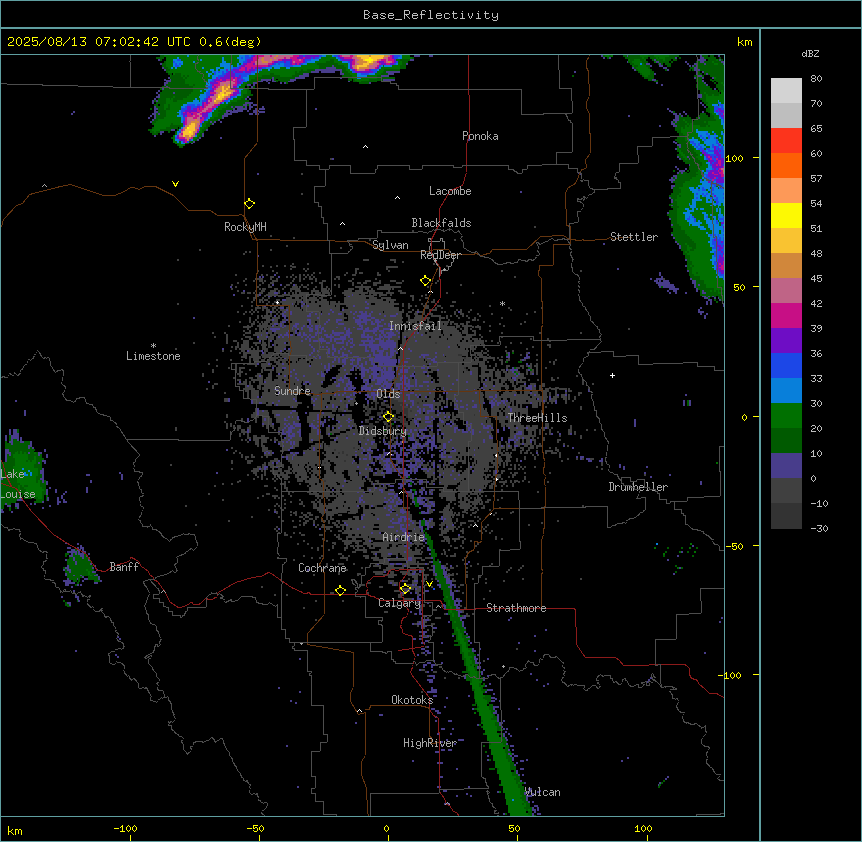This screenshot has height=842, width=862.
Task: Pick the blue 36–33 dBZ legend swatch
Action: 786,365
